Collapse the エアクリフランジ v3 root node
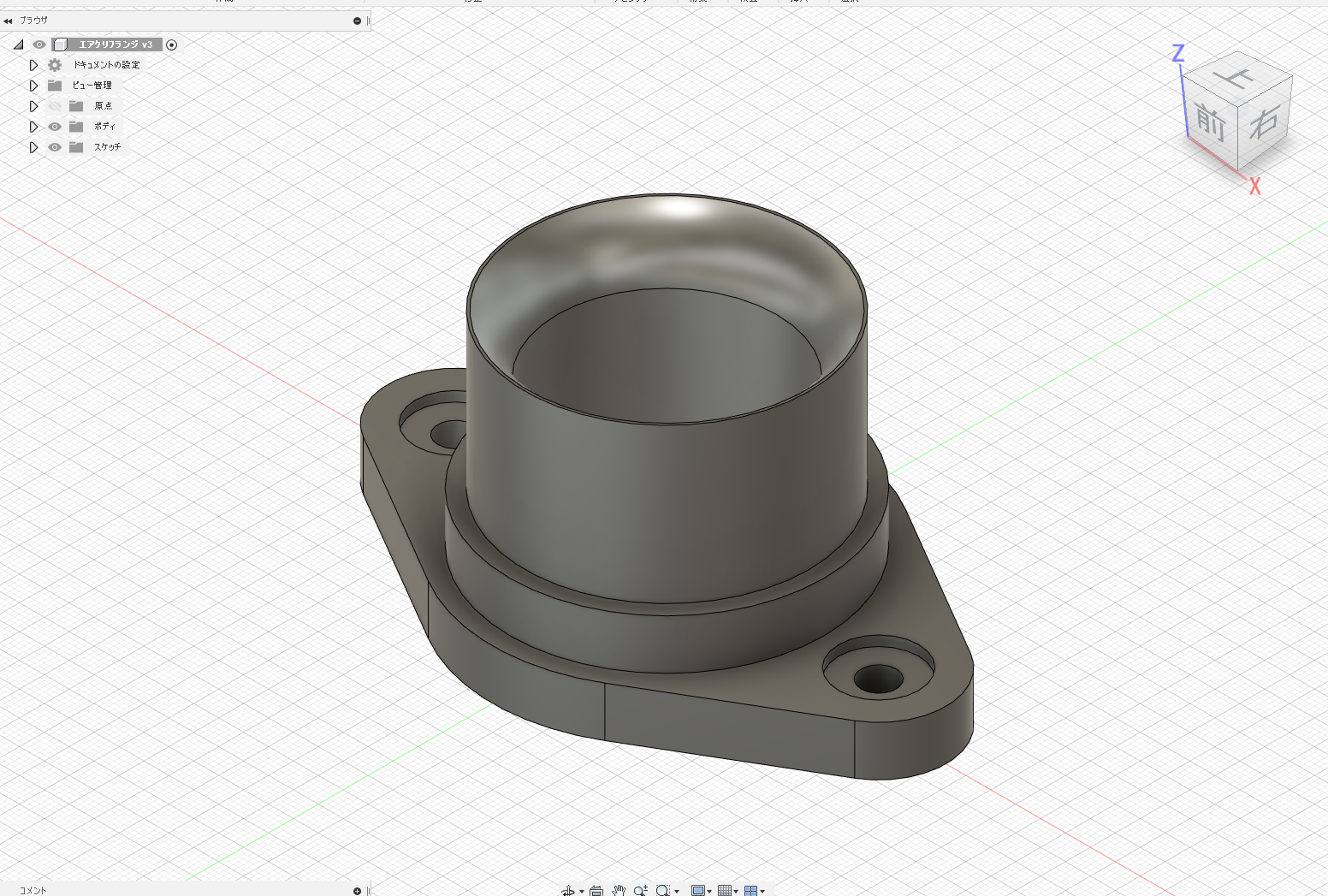 pos(18,45)
